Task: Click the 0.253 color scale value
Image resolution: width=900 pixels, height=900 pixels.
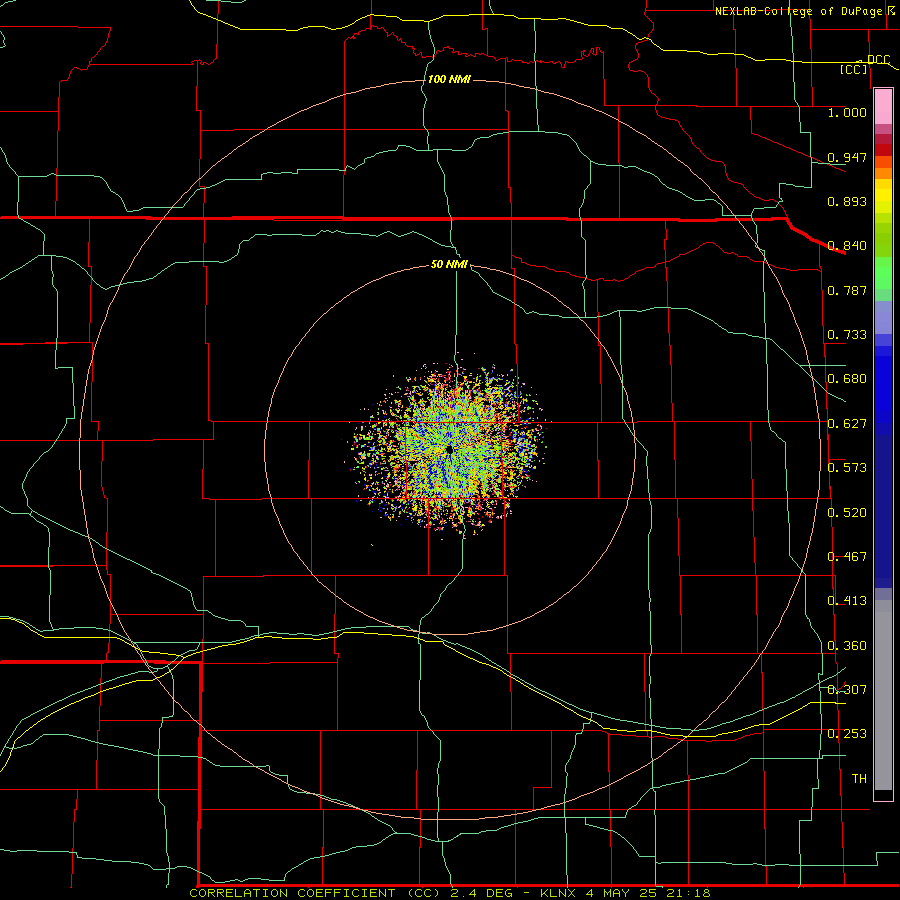Action: coord(847,734)
